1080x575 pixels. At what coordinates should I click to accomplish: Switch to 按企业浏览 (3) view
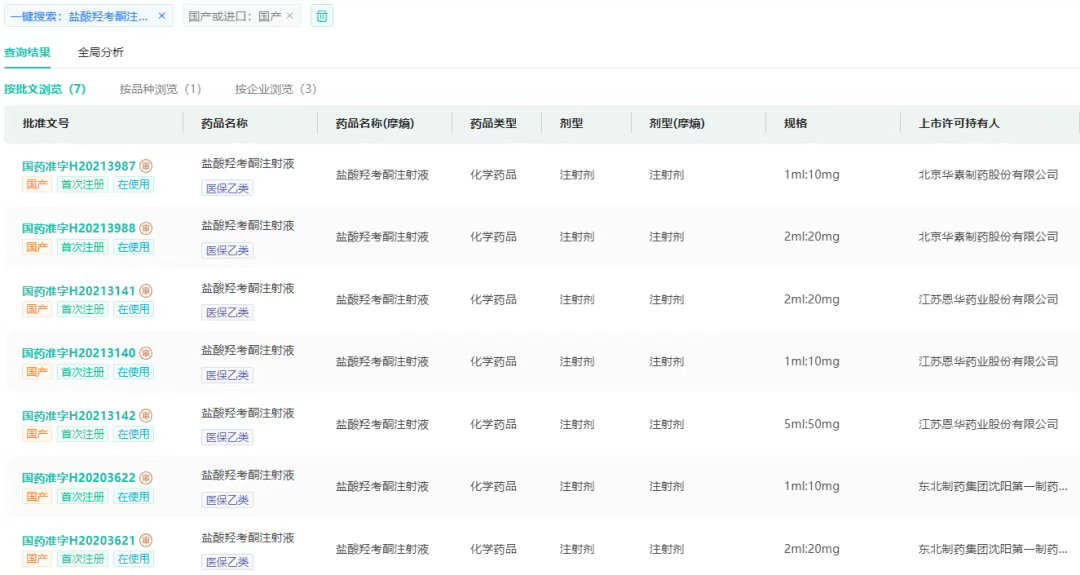(275, 89)
